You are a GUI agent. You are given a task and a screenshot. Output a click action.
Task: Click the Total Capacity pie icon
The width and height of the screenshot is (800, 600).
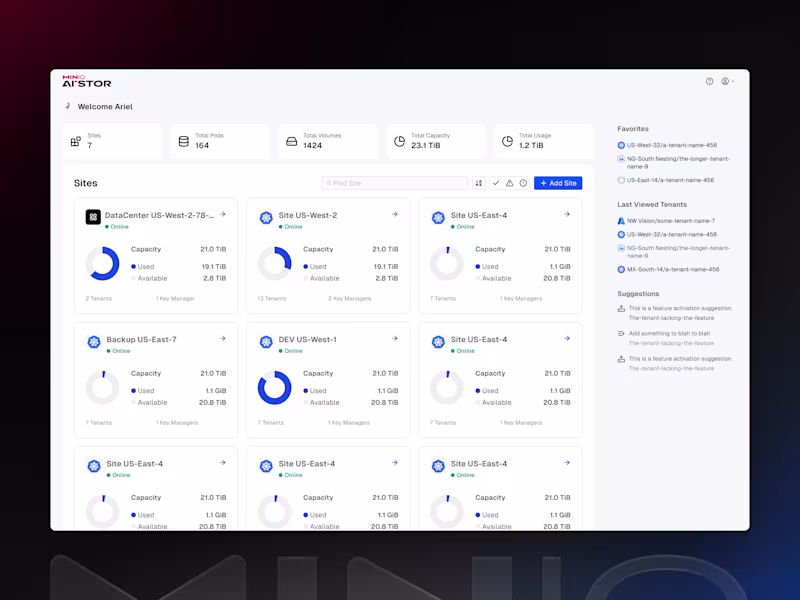(399, 141)
